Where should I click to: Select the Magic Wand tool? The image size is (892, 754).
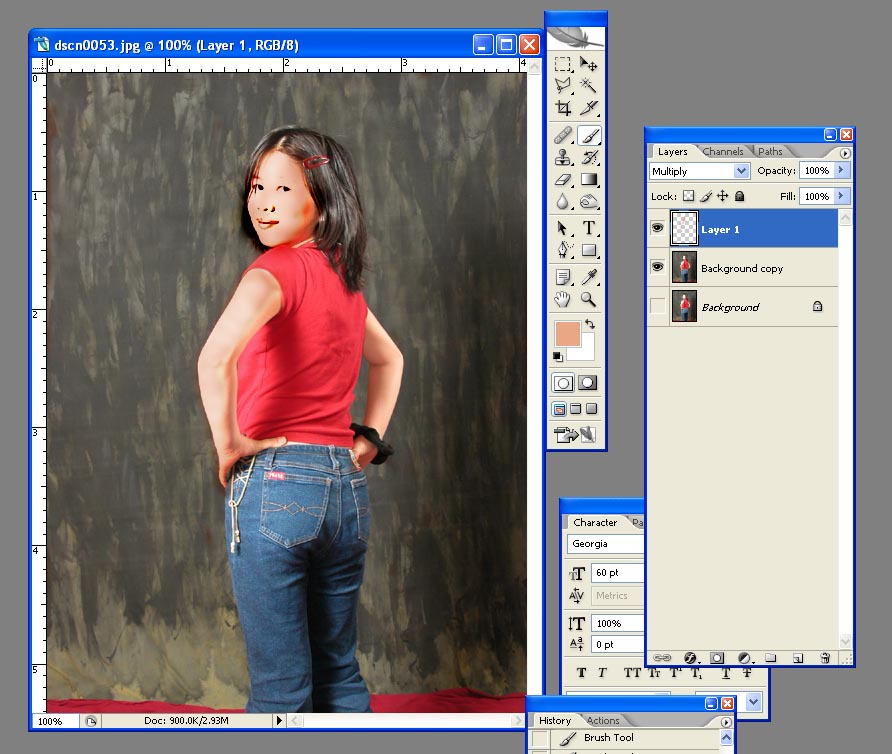[589, 86]
